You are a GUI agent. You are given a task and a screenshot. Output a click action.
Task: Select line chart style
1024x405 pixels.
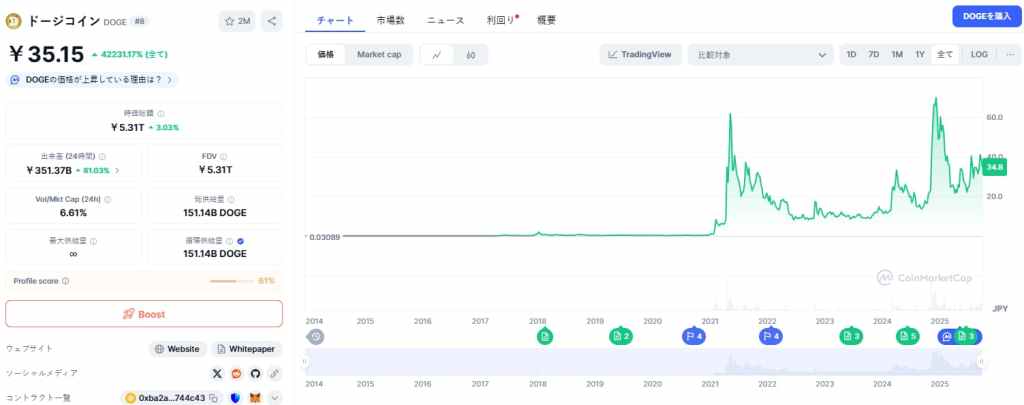437,55
